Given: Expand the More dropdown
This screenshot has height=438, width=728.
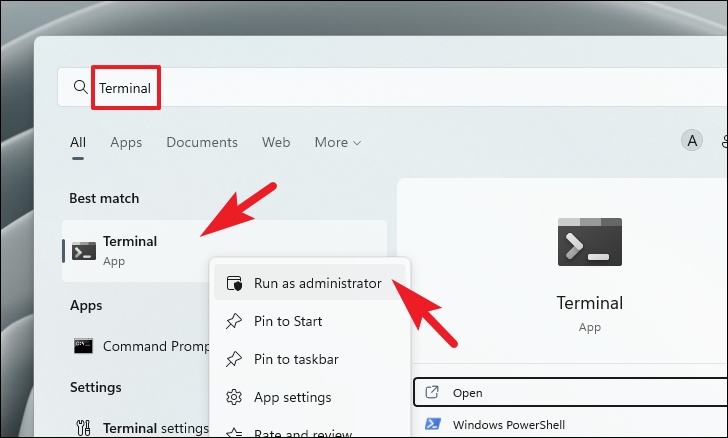Looking at the screenshot, I should (x=338, y=142).
